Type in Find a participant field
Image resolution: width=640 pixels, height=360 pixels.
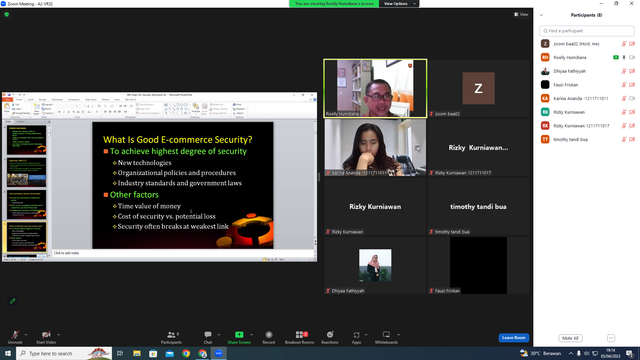(587, 31)
